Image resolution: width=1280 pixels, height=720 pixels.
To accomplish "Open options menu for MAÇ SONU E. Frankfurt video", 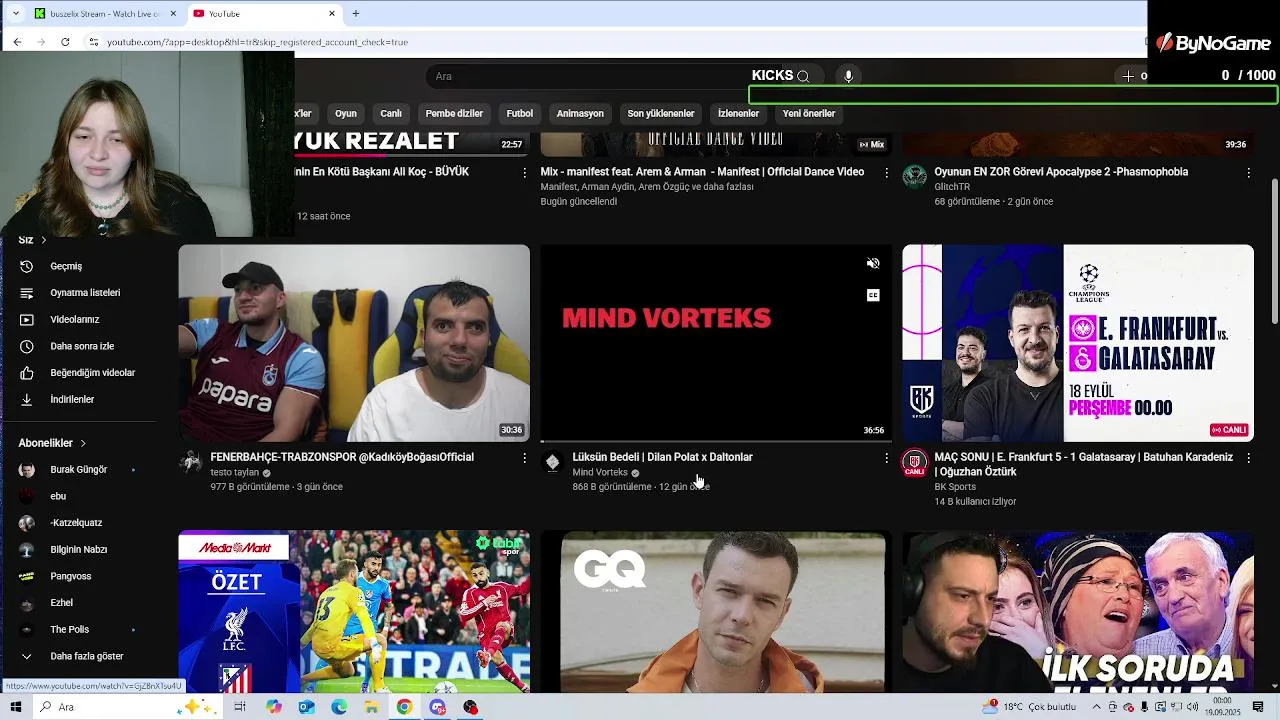I will [x=1248, y=457].
